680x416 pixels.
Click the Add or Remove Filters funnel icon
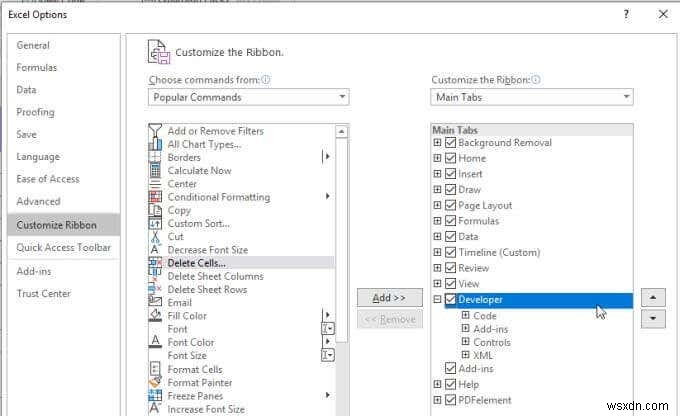pos(155,131)
